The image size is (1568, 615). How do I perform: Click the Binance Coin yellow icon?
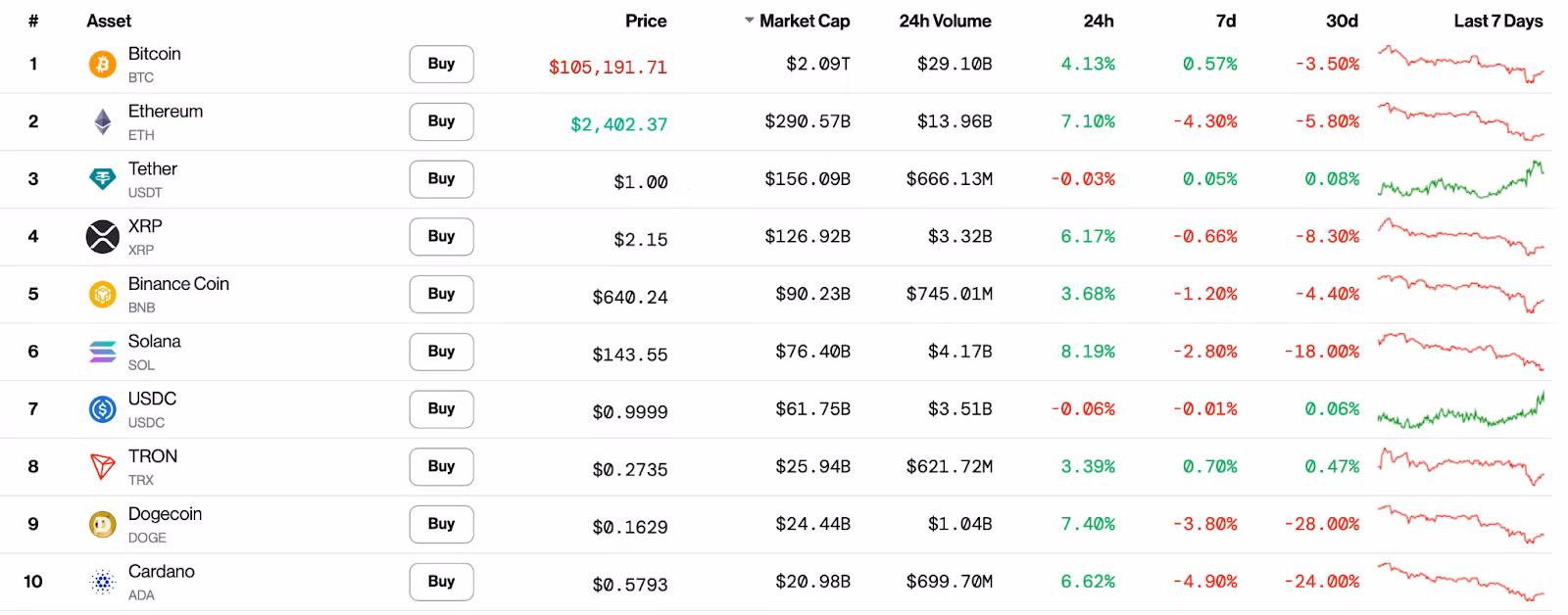tap(102, 294)
